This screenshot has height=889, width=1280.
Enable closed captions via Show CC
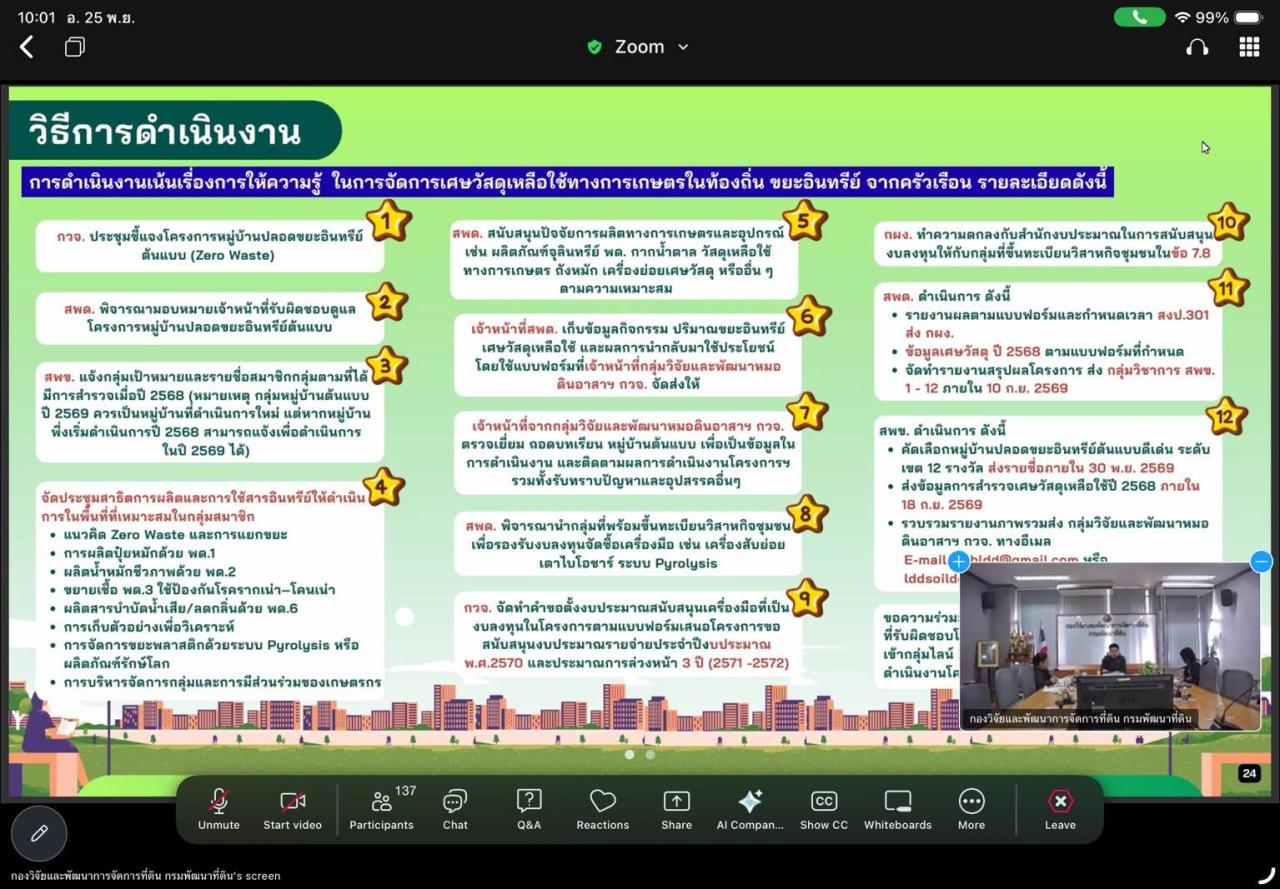[823, 808]
